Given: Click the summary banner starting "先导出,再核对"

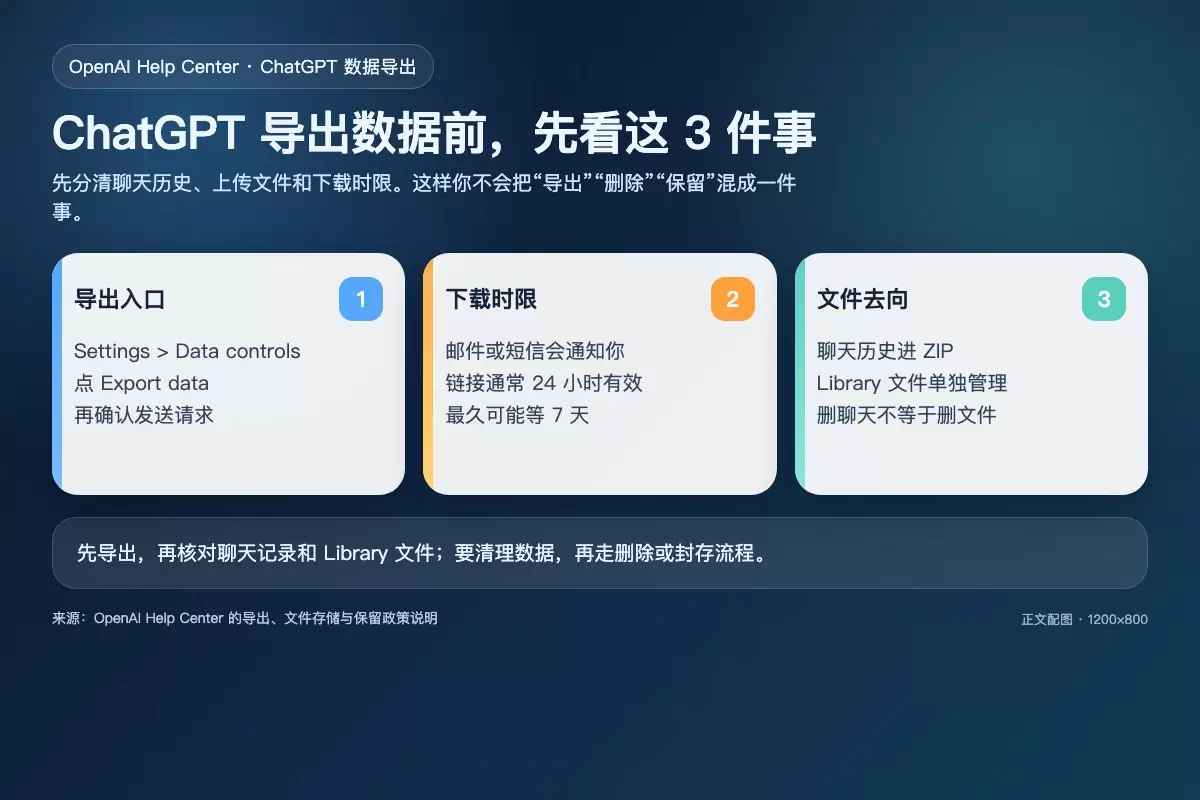Looking at the screenshot, I should point(600,553).
